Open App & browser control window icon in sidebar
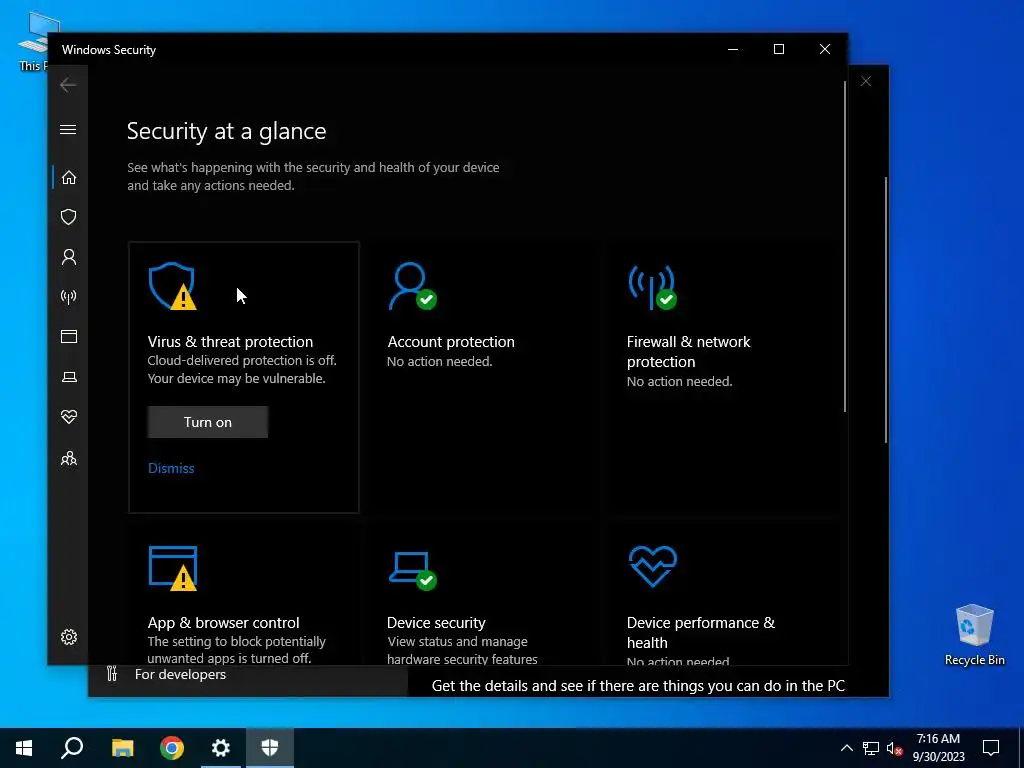1024x768 pixels. [69, 336]
